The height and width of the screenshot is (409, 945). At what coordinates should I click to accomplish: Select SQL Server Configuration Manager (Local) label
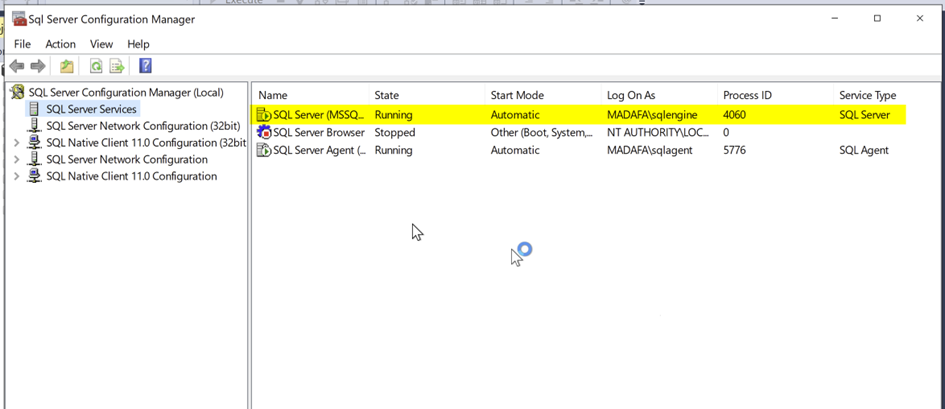[x=126, y=93]
